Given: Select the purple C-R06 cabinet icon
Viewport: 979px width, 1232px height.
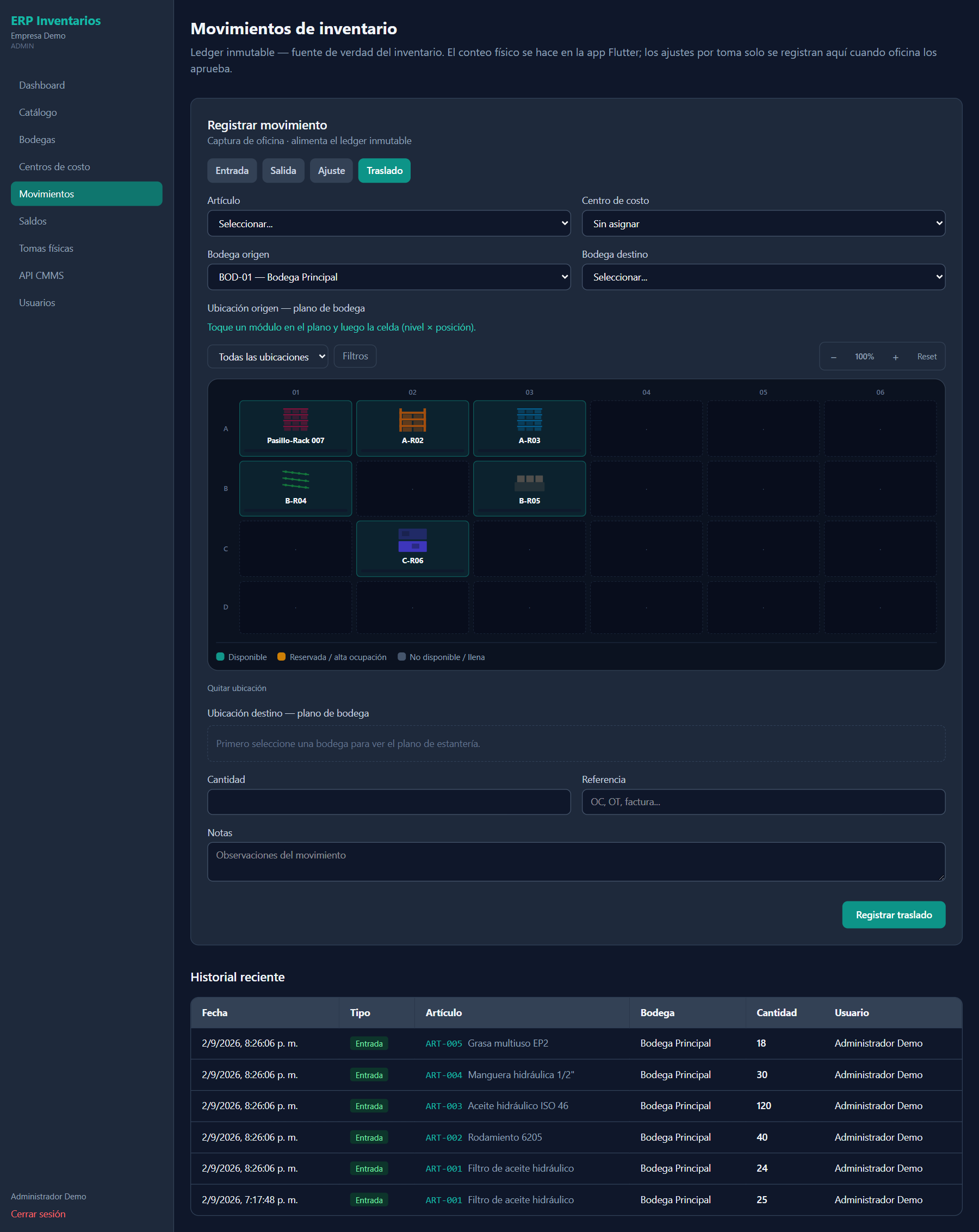Looking at the screenshot, I should [412, 540].
